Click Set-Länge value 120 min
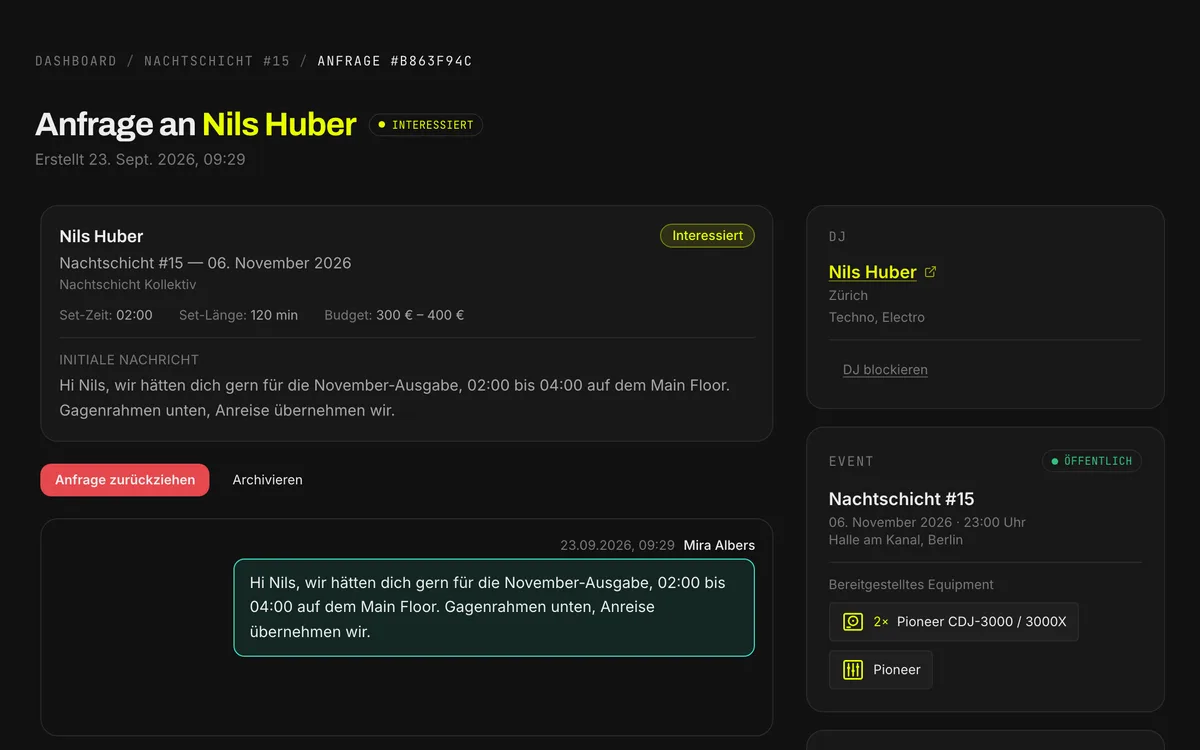 pos(274,315)
